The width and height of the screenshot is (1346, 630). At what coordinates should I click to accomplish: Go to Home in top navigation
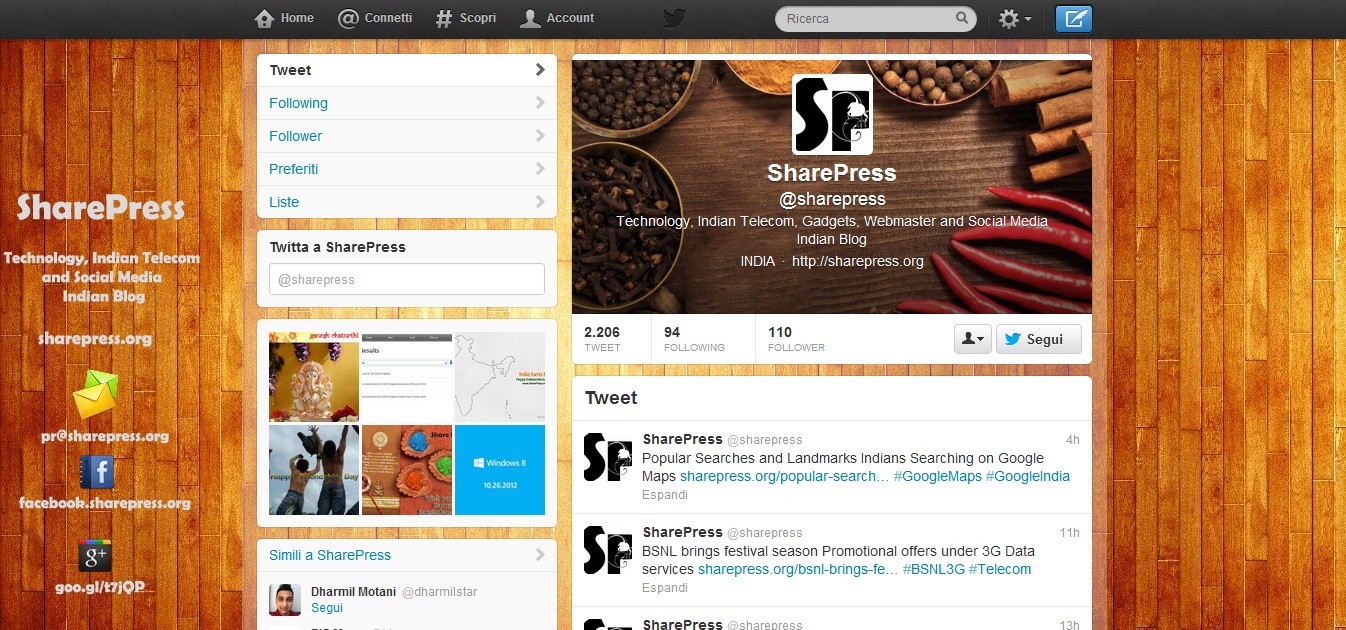point(285,18)
